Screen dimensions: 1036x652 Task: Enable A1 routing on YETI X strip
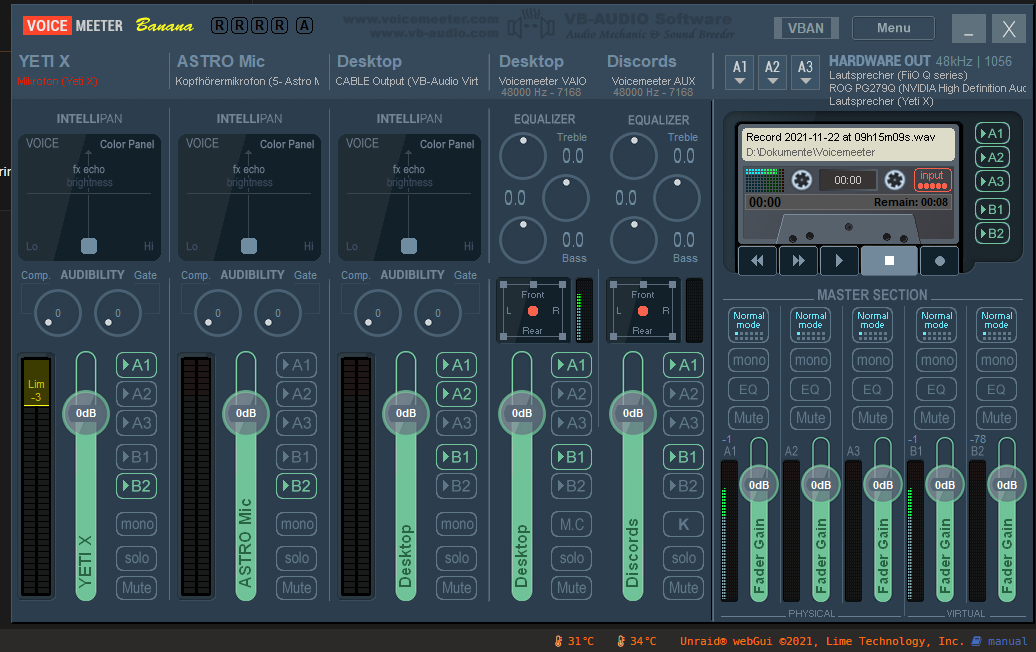137,365
